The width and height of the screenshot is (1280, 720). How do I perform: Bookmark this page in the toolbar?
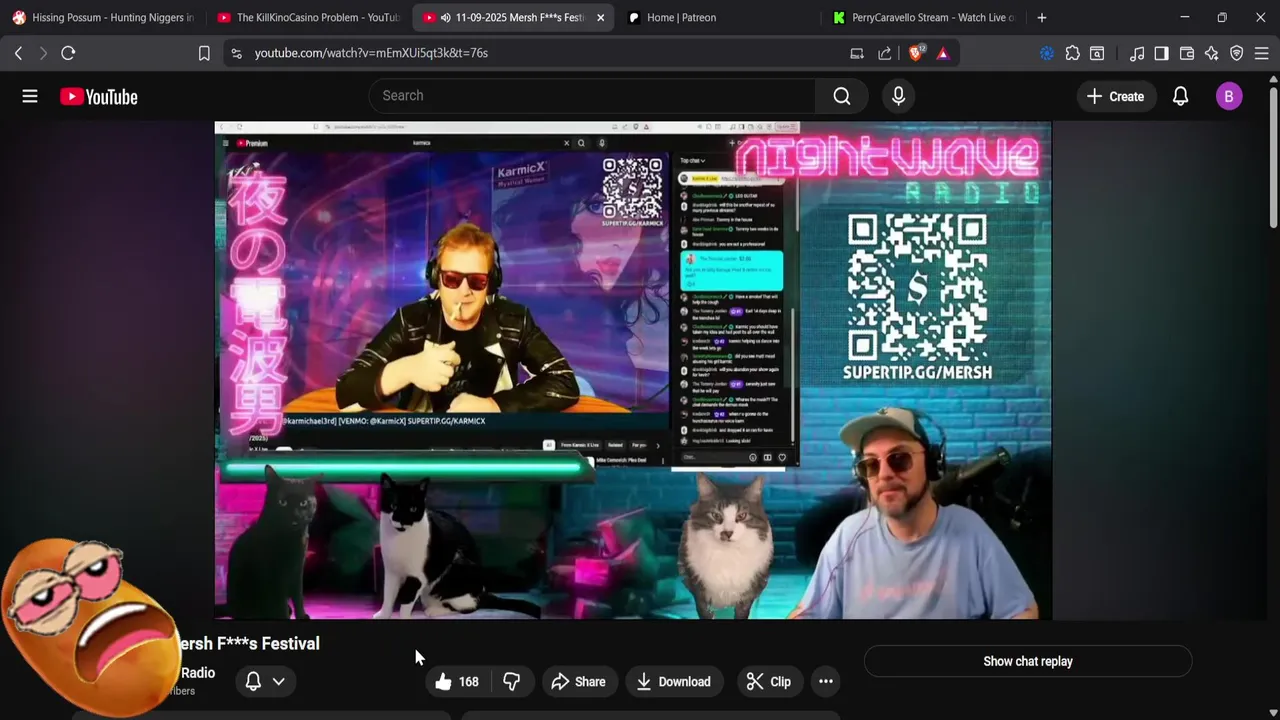click(x=204, y=53)
